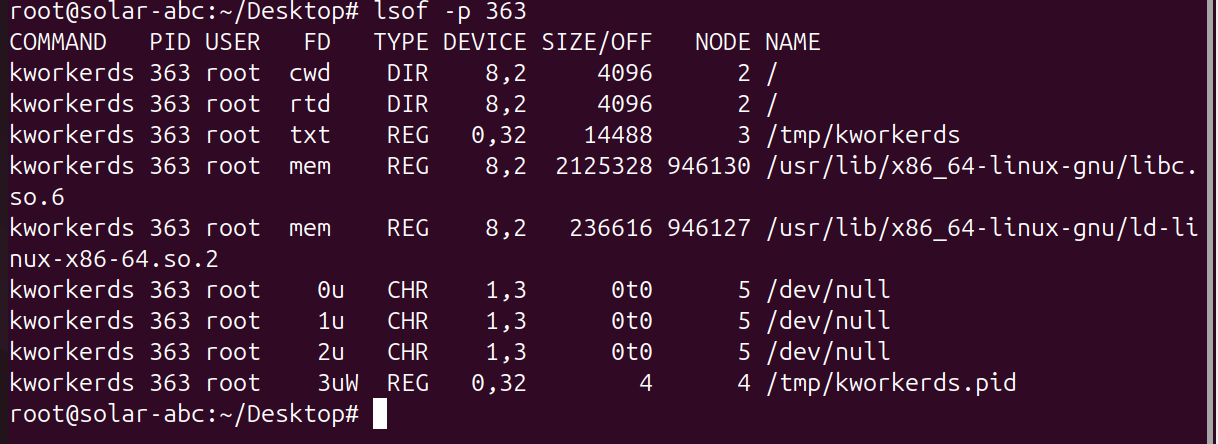Select the TYPE column header
The height and width of the screenshot is (444, 1218).
click(401, 43)
